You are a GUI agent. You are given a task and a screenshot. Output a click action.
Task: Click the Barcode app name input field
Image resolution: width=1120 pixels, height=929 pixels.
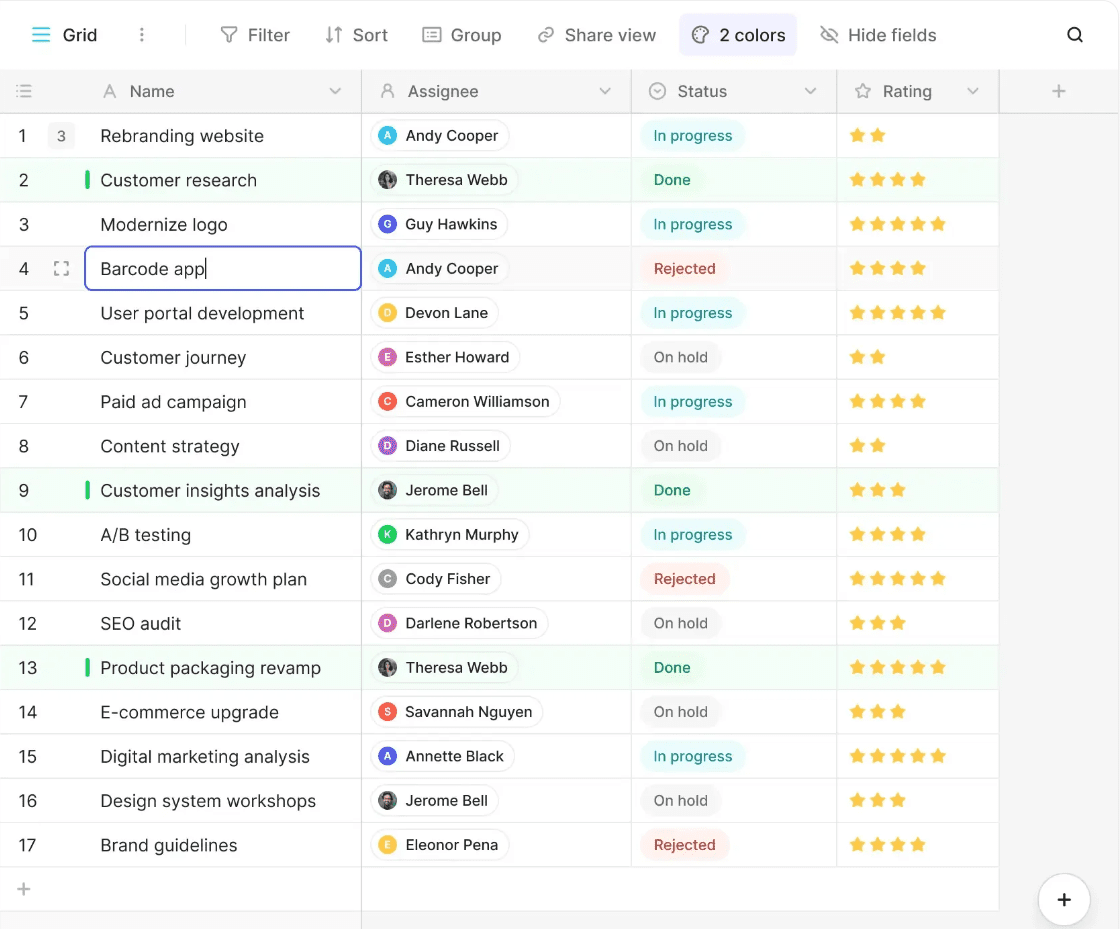222,269
